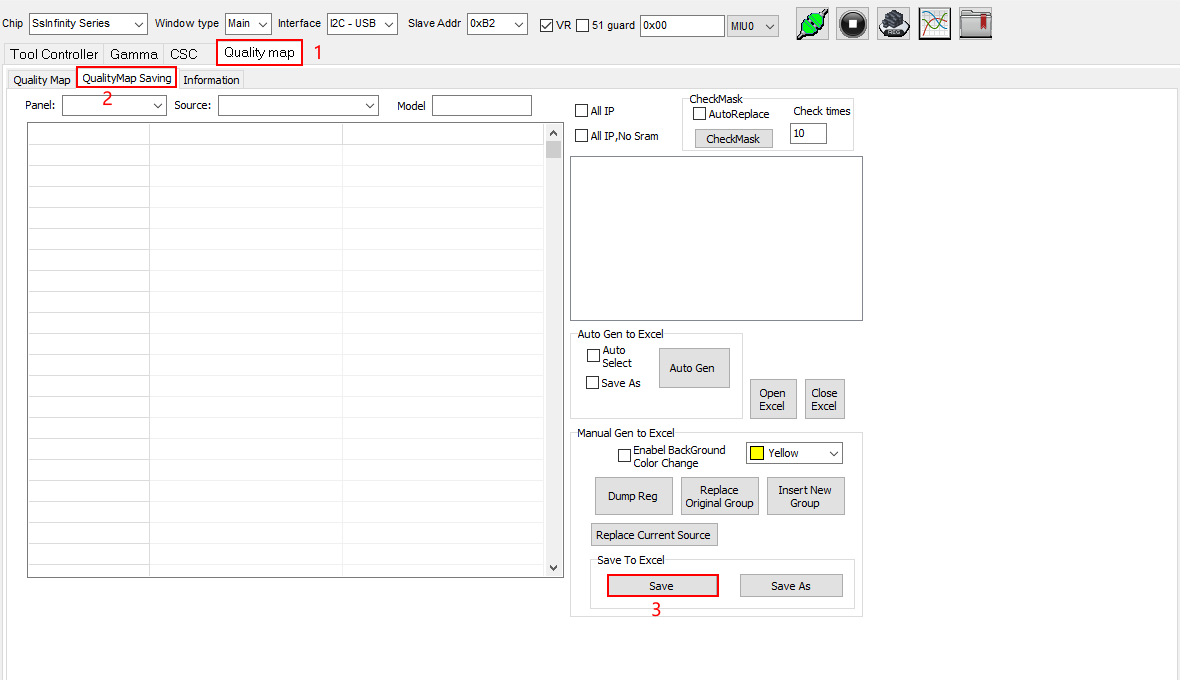This screenshot has height=680, width=1180.
Task: Switch to the Gamma tab
Action: point(134,54)
